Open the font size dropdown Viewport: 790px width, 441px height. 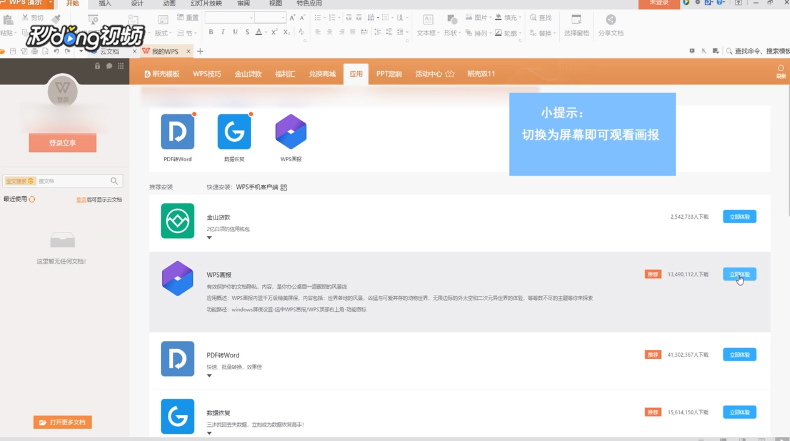(x=283, y=18)
